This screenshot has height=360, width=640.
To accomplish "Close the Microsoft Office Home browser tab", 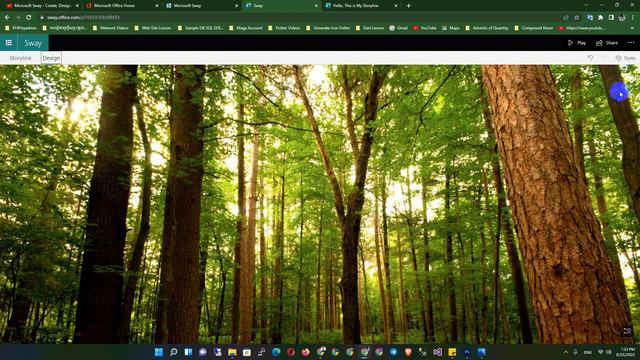I will pyautogui.click(x=157, y=6).
